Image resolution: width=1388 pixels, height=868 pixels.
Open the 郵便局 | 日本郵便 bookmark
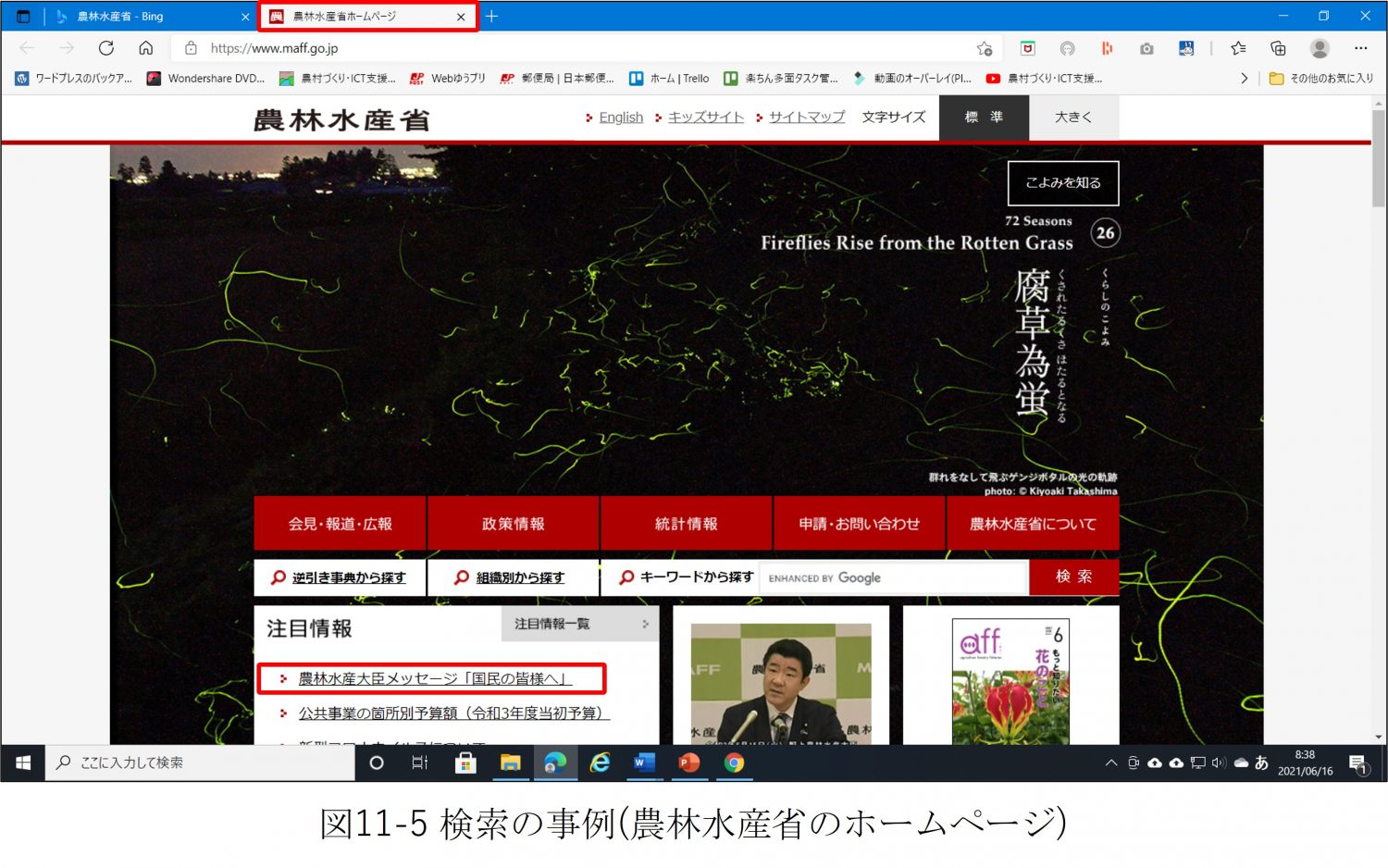(556, 79)
